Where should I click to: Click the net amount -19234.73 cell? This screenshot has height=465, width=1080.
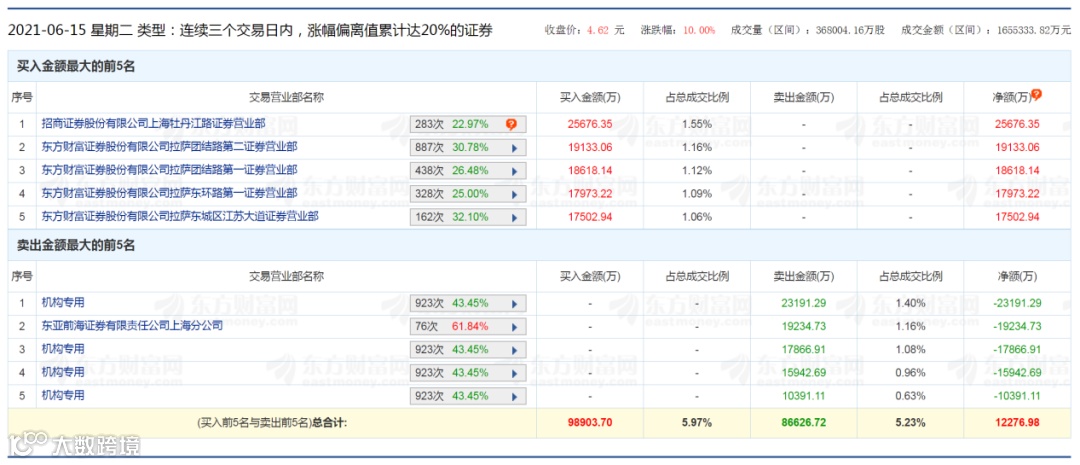coord(1017,327)
